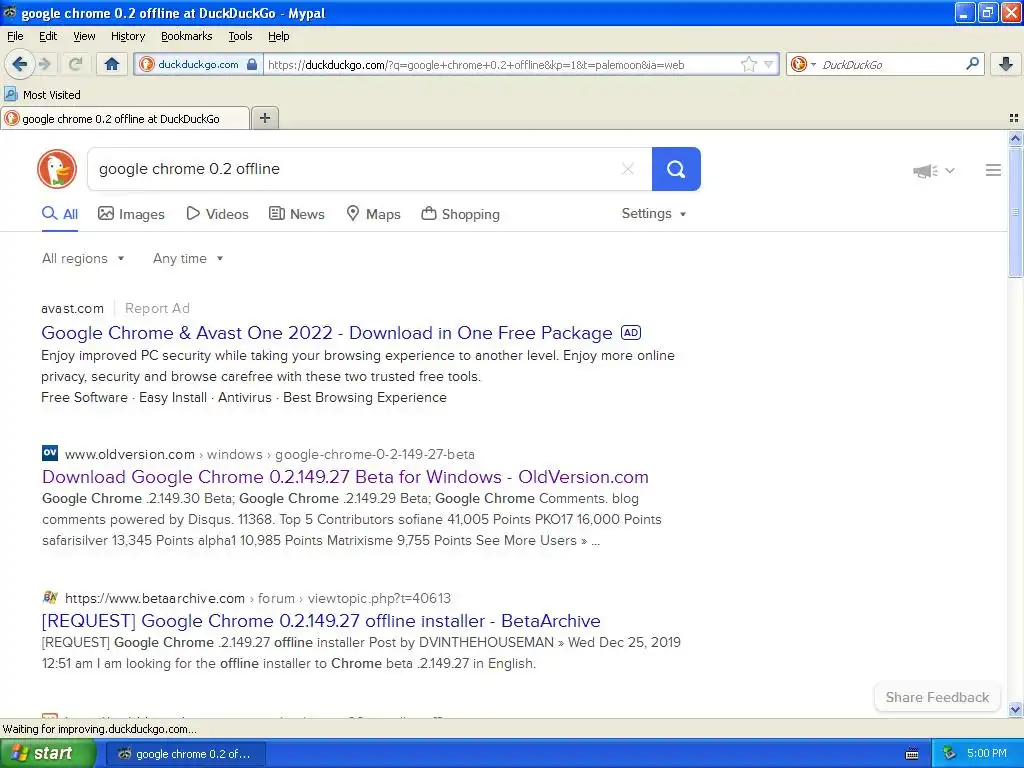Image resolution: width=1024 pixels, height=768 pixels.
Task: Open the Google Chrome & Avast One ad link
Action: click(327, 333)
